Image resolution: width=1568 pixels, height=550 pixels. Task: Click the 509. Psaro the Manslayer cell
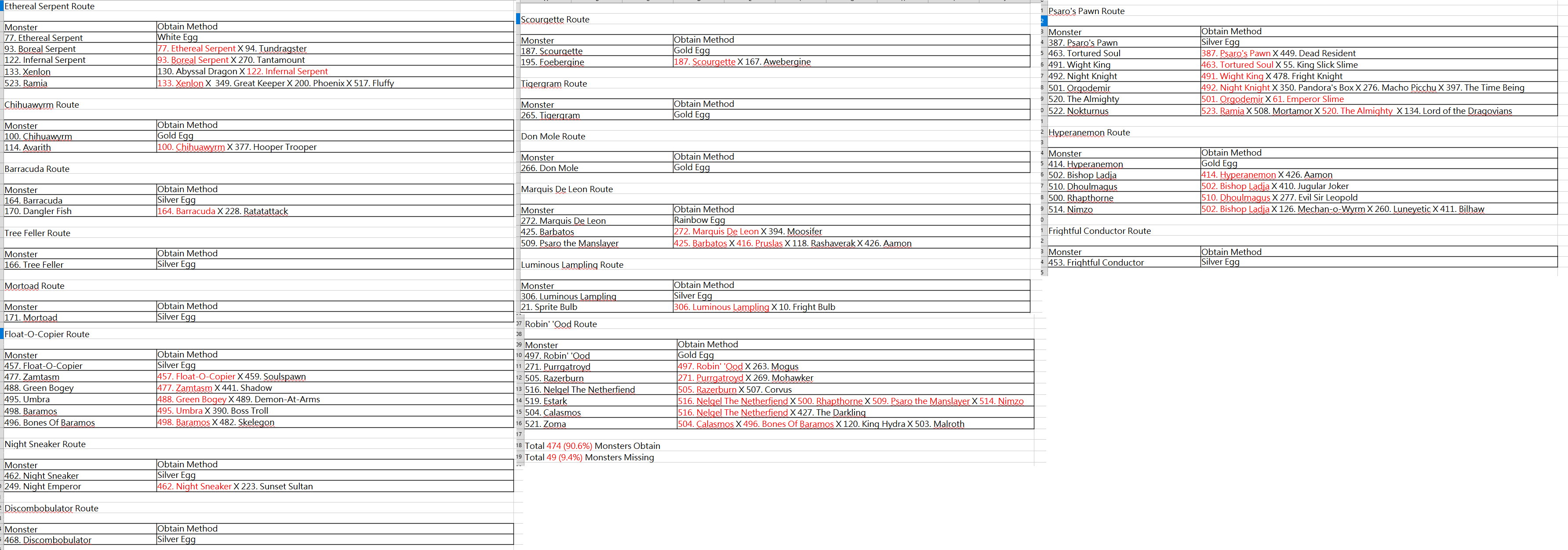point(570,244)
